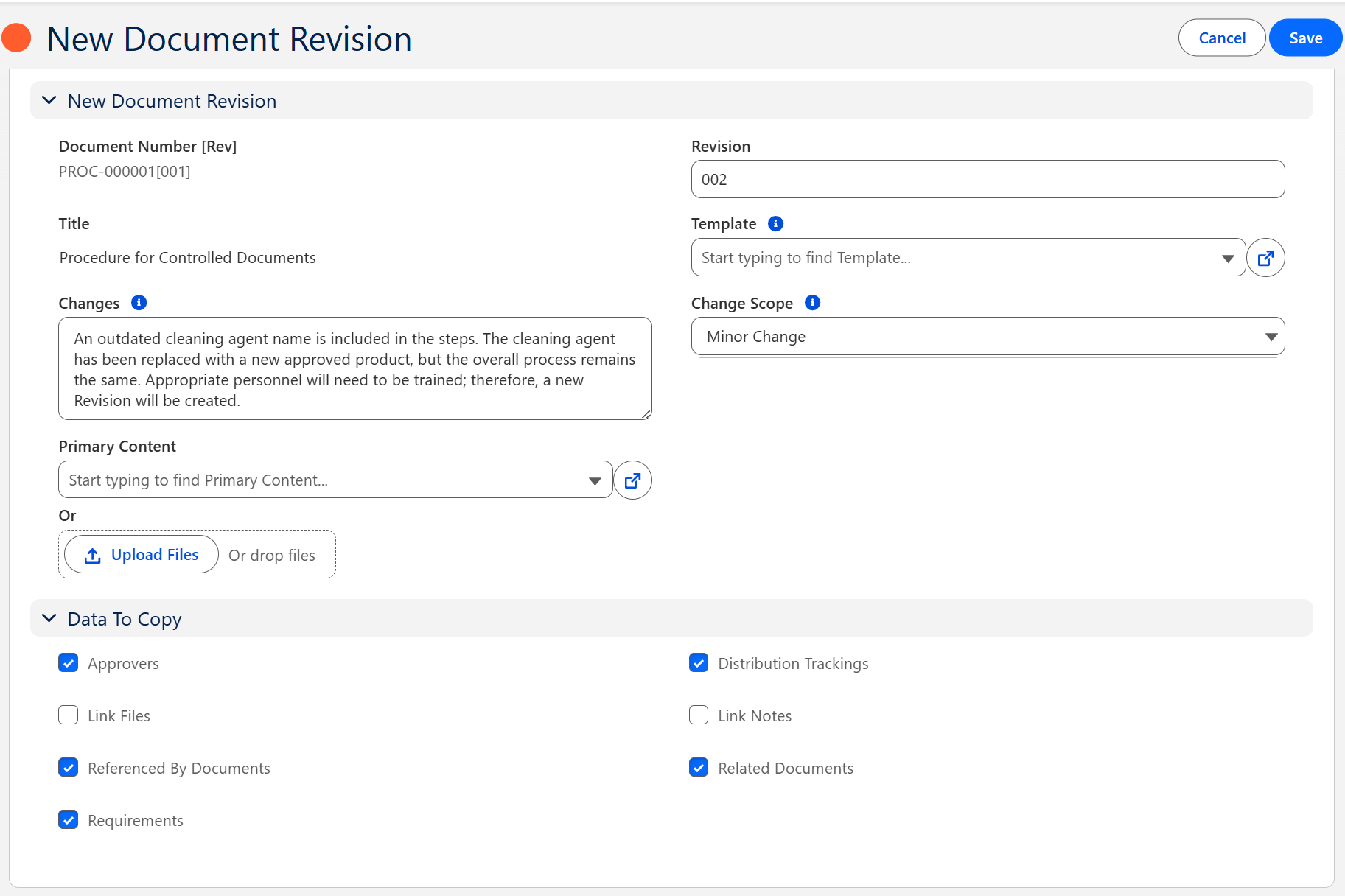Uncheck the Approvers checkbox
Viewport: 1345px width, 896px height.
pos(69,663)
